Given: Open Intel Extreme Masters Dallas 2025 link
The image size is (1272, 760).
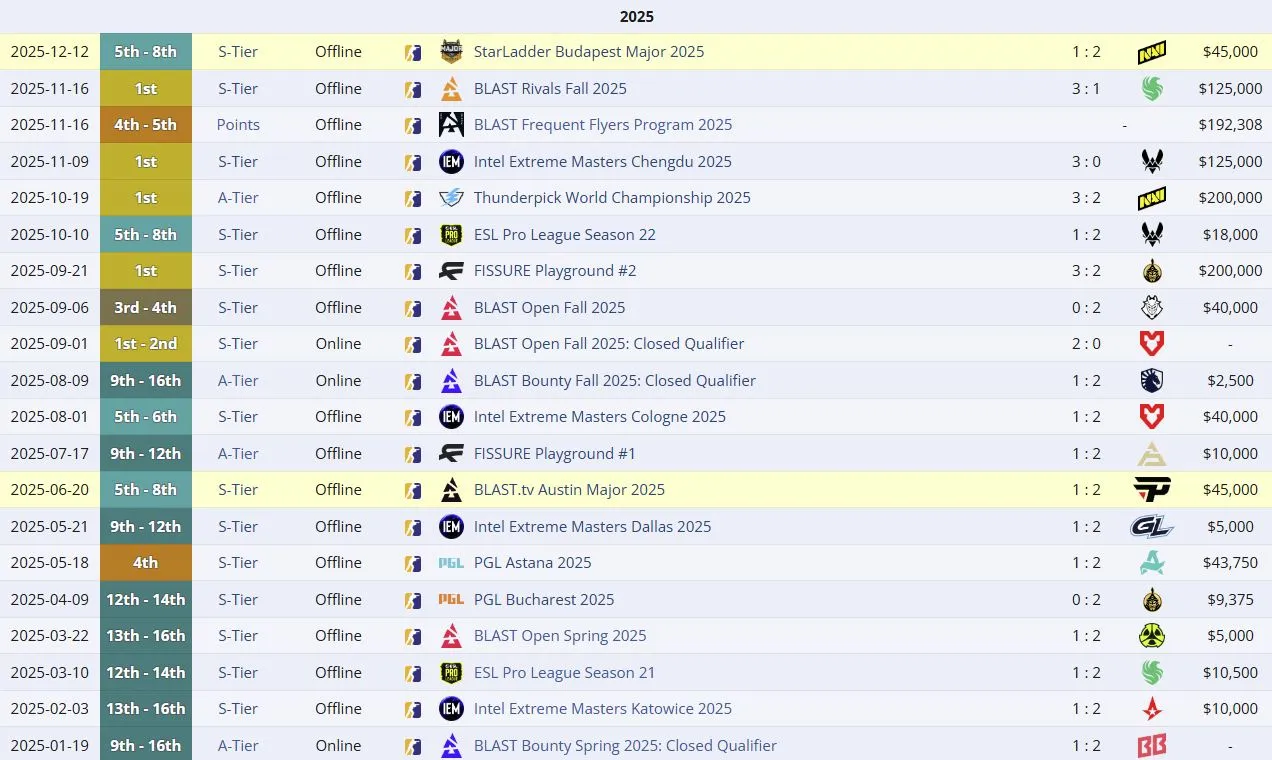Looking at the screenshot, I should [x=593, y=526].
